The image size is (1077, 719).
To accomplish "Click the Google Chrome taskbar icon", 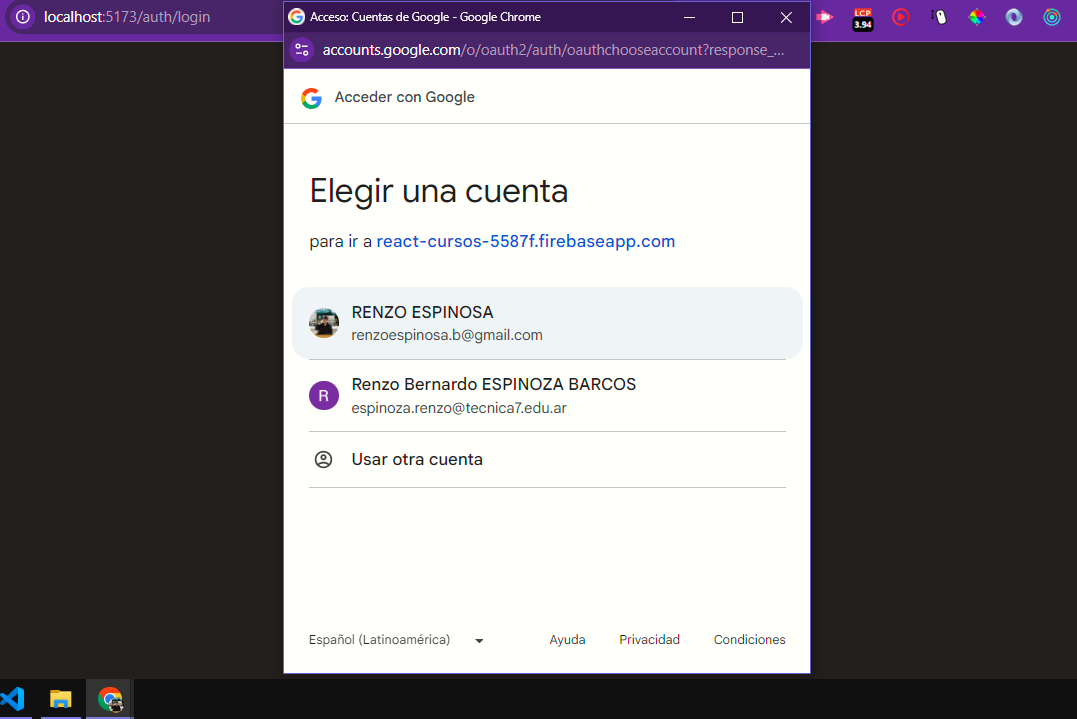I will pos(110,699).
